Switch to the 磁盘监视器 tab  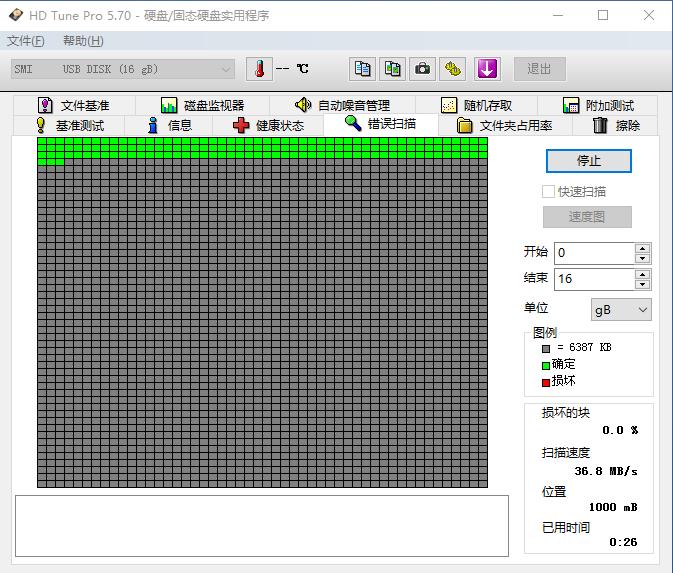(x=202, y=105)
